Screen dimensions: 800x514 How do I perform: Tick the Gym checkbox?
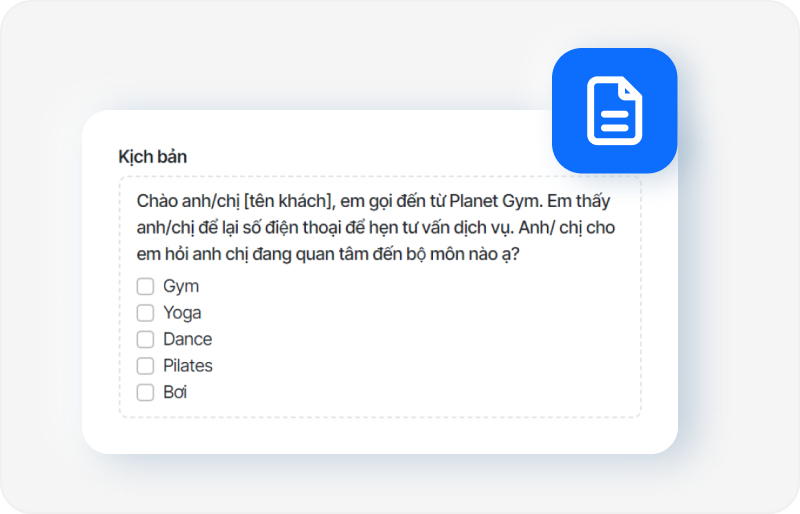[x=145, y=286]
